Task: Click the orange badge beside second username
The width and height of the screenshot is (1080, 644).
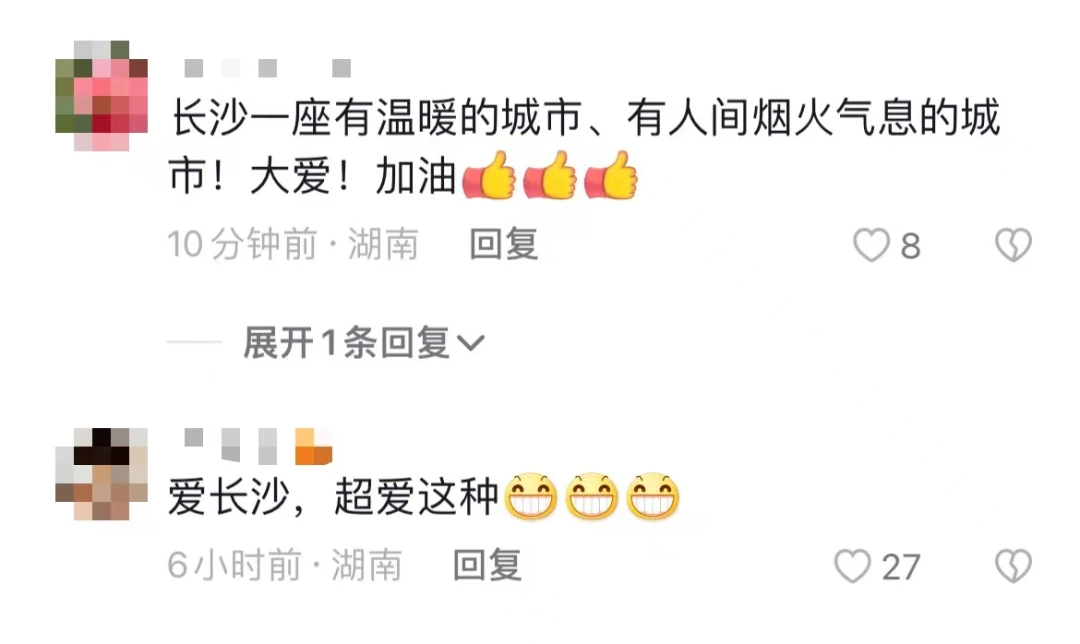Action: click(x=314, y=446)
